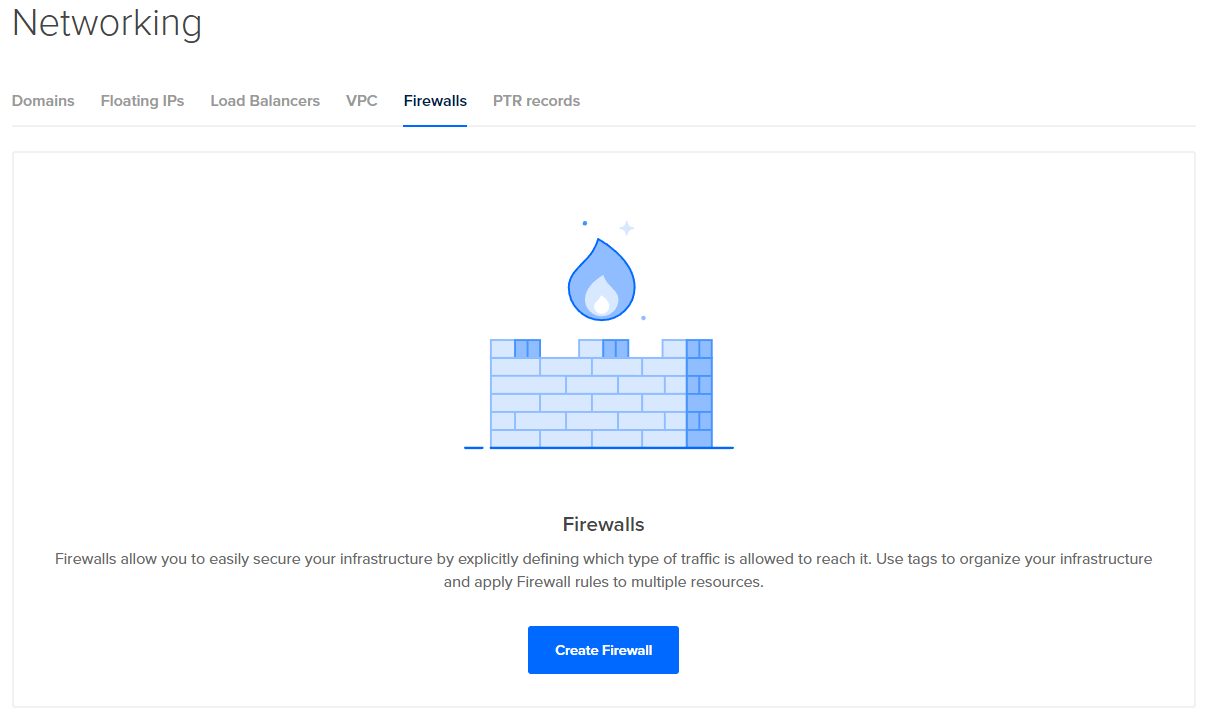This screenshot has height=717, width=1208.
Task: Select the active Firewalls tab
Action: pos(435,100)
